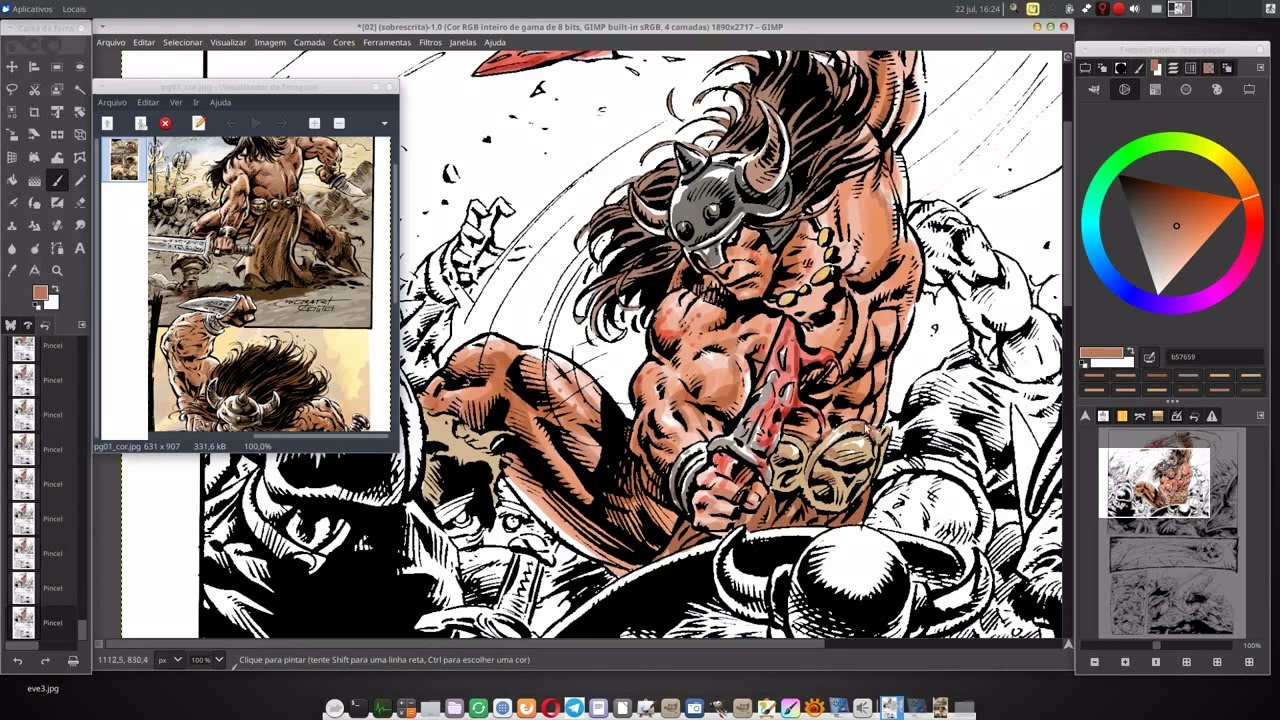Select the Measure compass tool
This screenshot has height=720, width=1280.
[34, 270]
